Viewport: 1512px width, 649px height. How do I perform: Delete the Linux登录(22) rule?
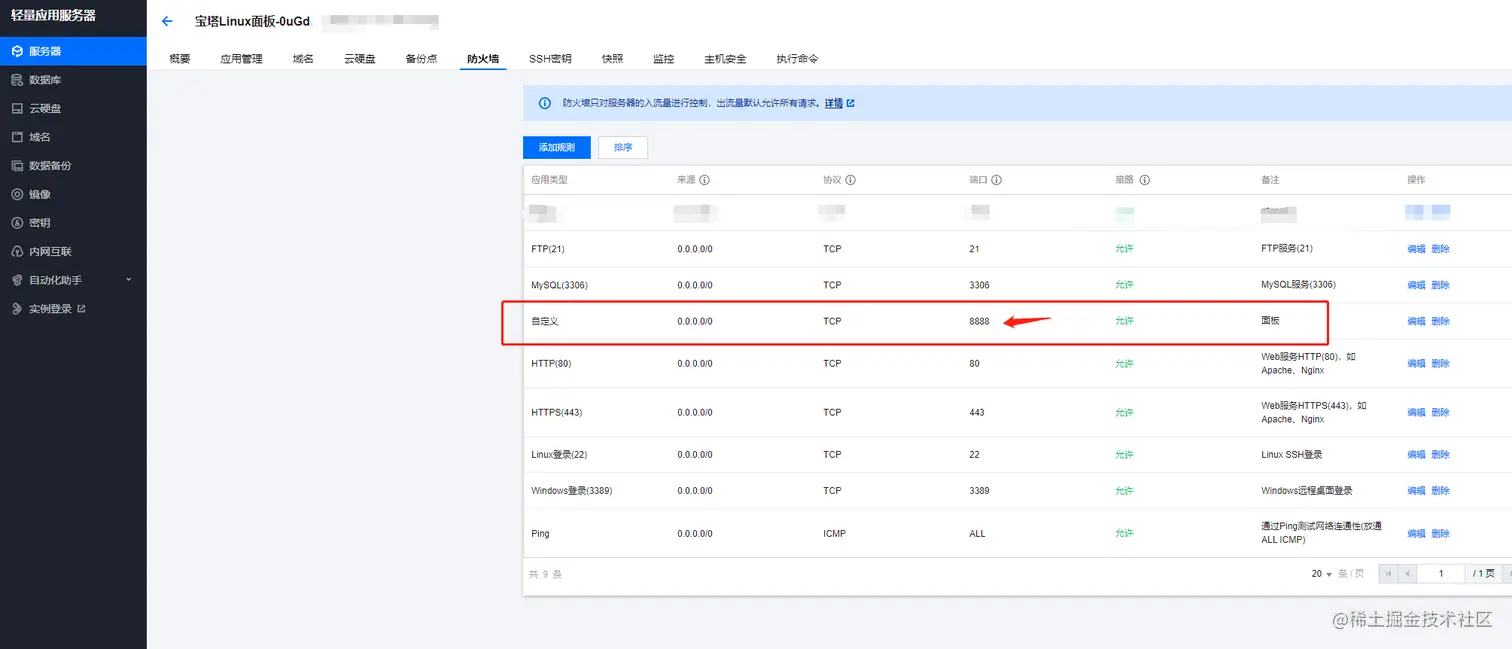1440,454
